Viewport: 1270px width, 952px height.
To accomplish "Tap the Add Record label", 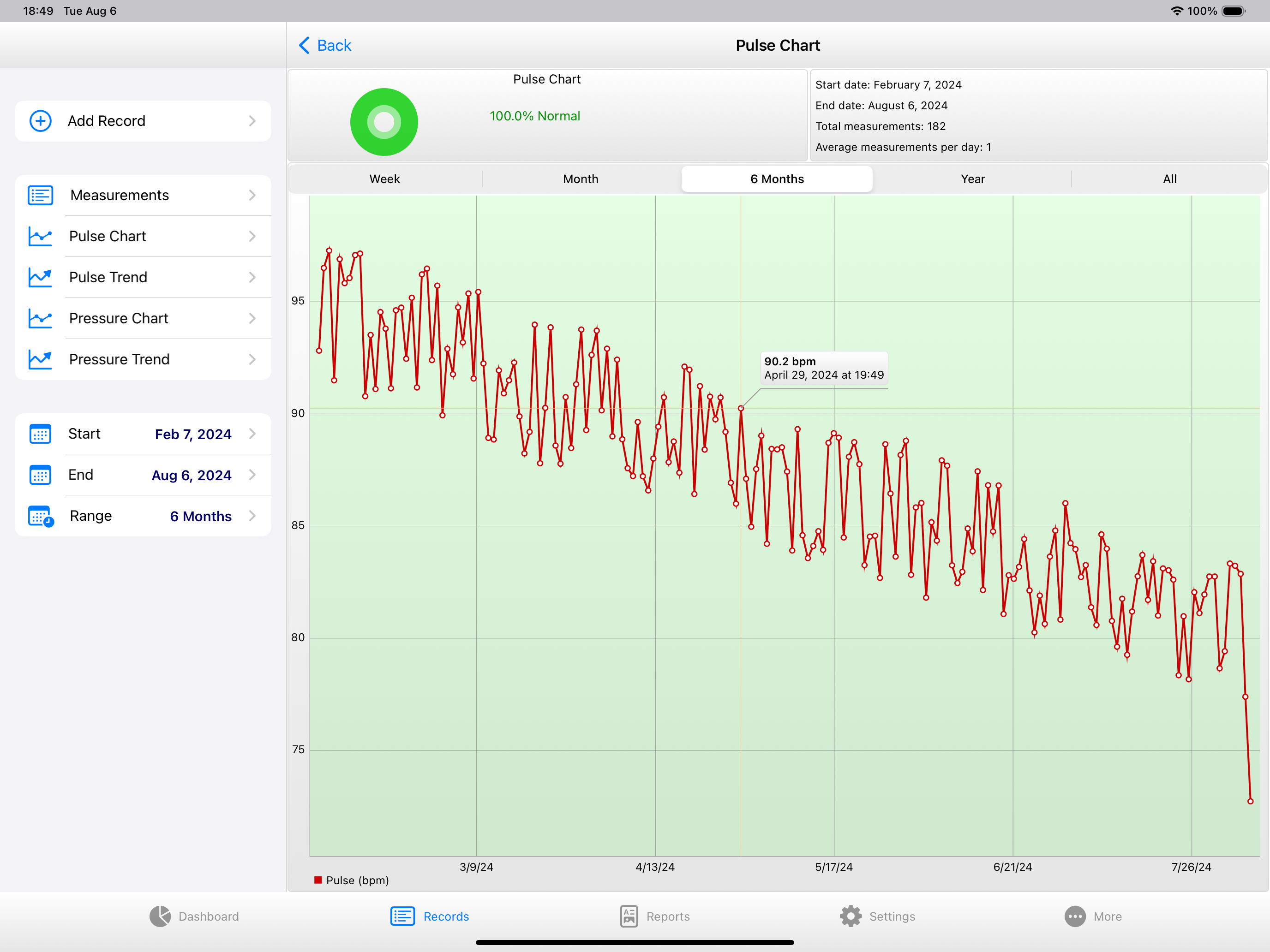I will (x=107, y=121).
